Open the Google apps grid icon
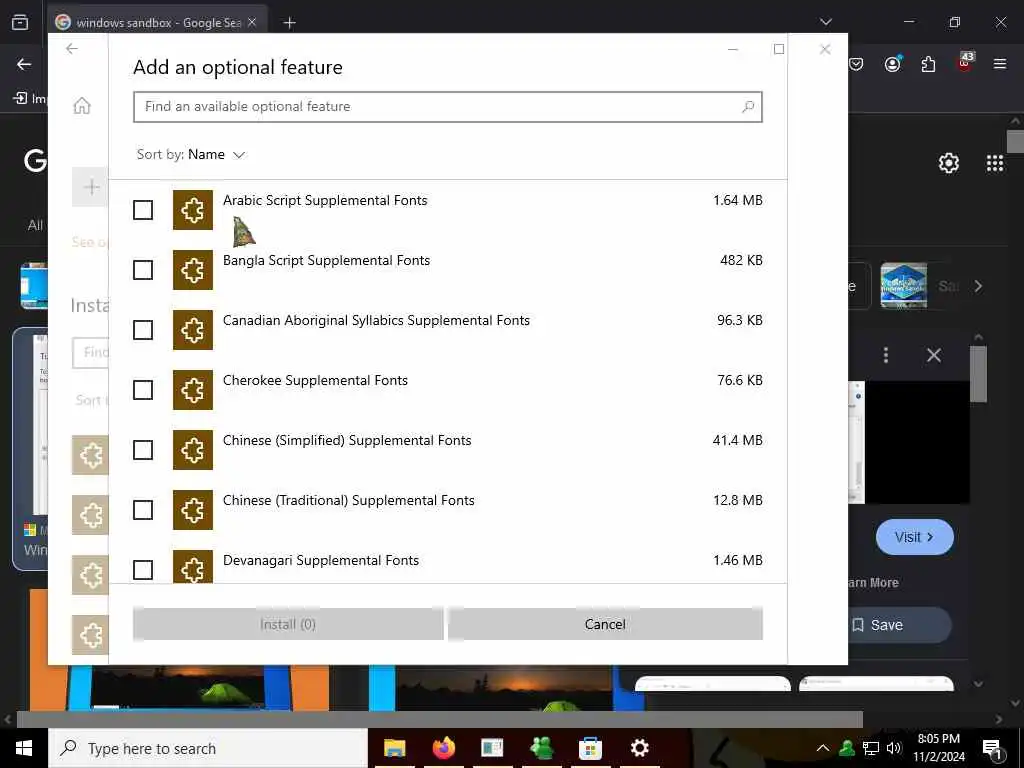 click(x=995, y=163)
